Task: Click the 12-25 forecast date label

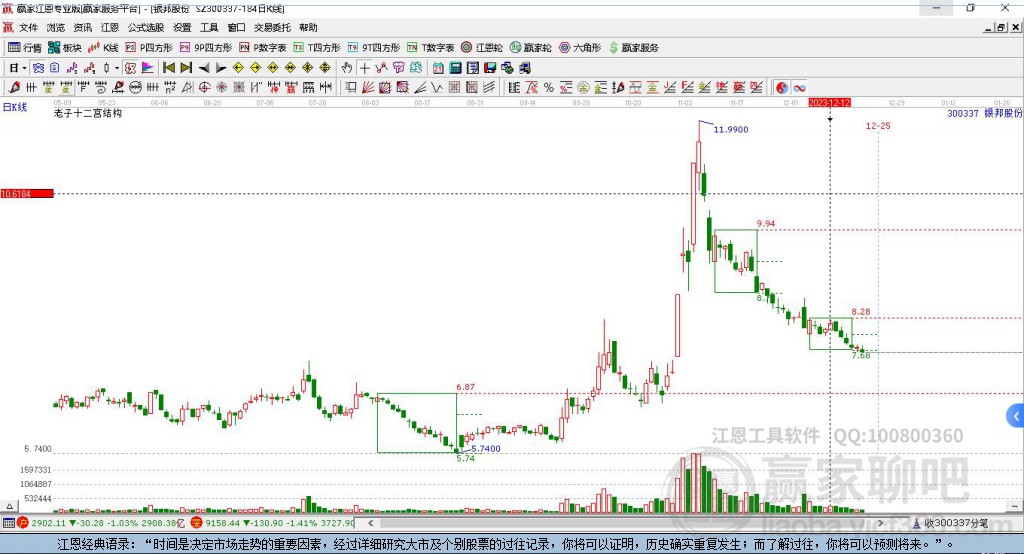Action: 878,125
